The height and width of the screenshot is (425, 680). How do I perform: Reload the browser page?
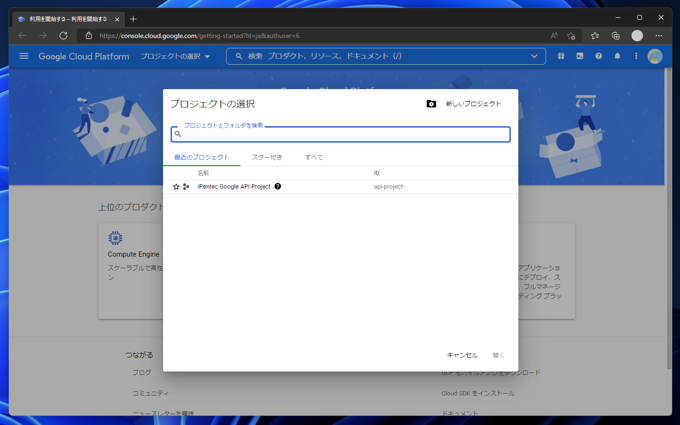63,36
